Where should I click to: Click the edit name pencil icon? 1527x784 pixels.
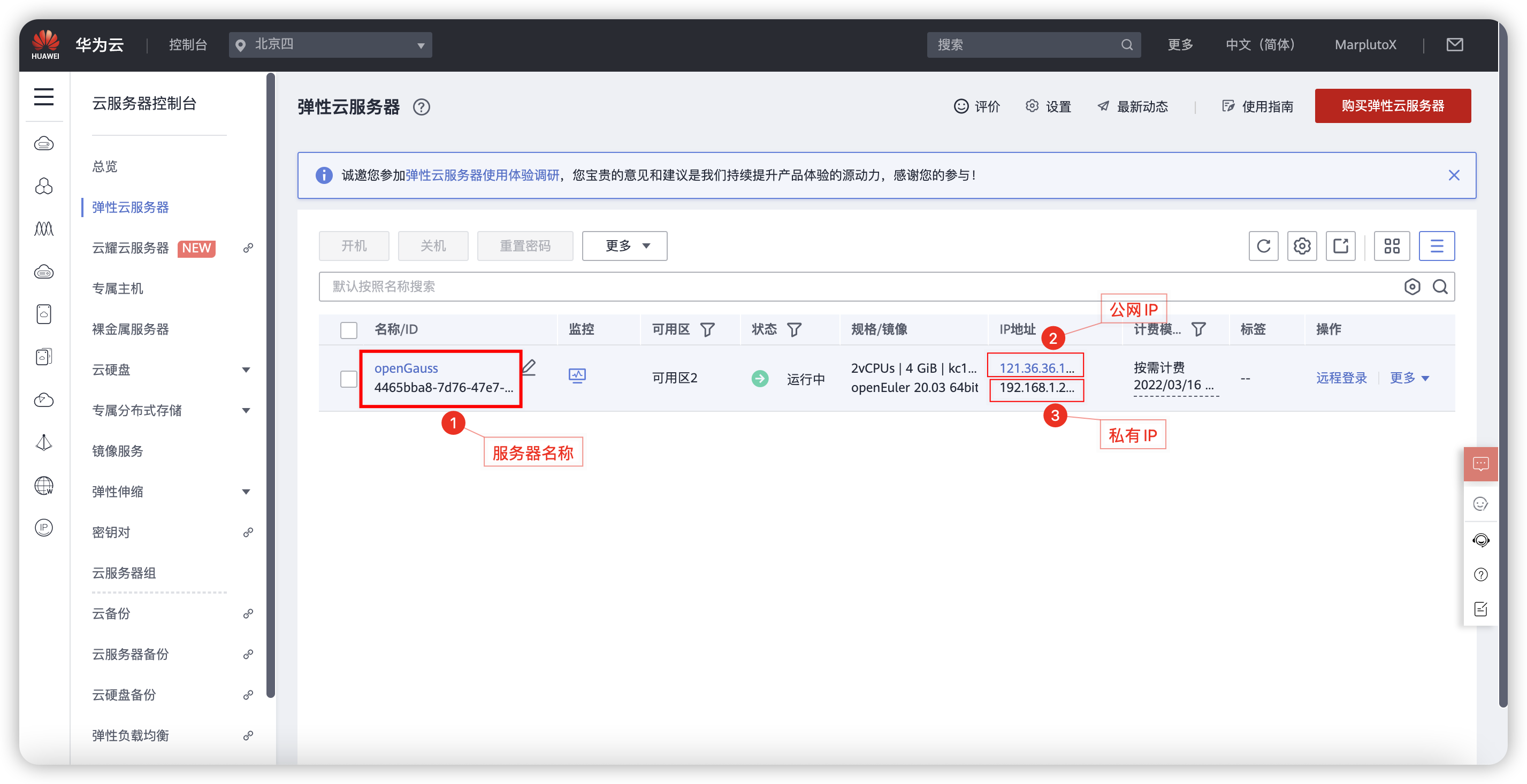[529, 367]
